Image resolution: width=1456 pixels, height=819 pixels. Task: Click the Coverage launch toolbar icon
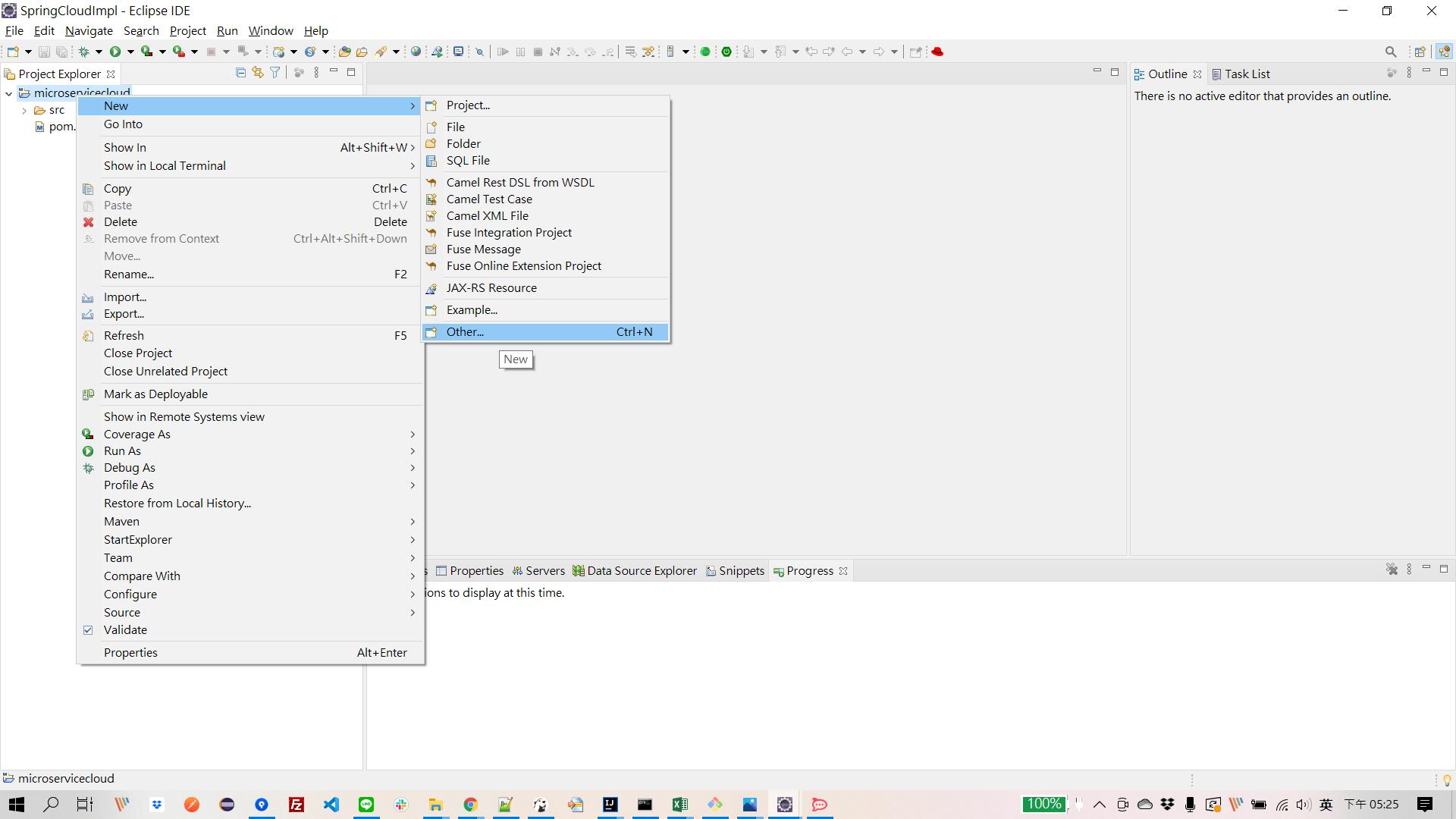pyautogui.click(x=147, y=52)
